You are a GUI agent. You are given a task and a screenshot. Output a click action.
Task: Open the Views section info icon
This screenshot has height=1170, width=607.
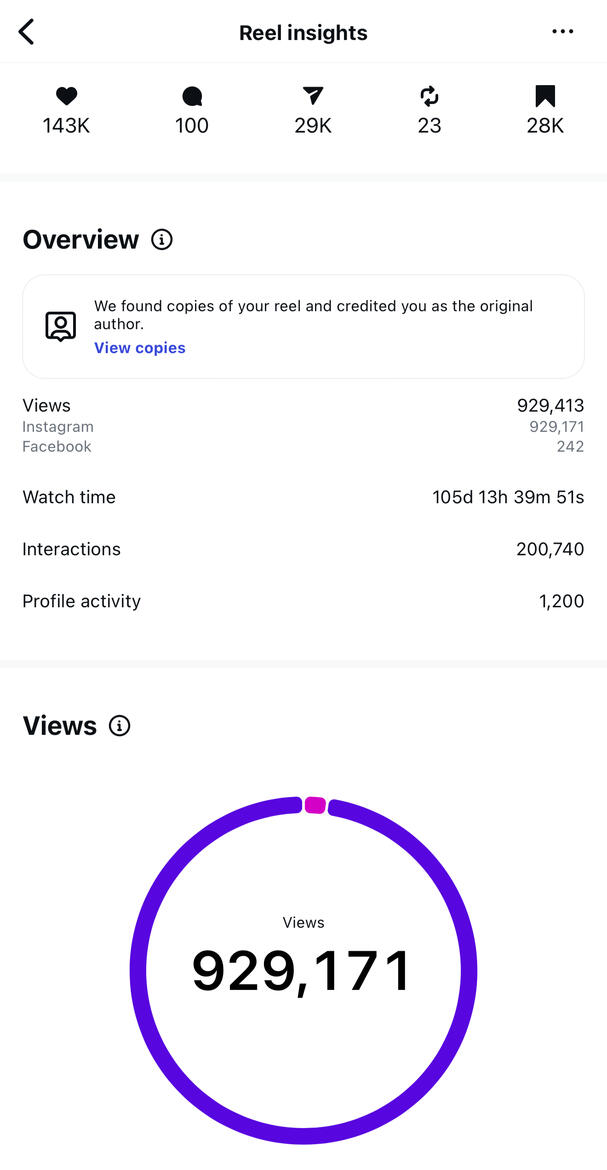119,726
